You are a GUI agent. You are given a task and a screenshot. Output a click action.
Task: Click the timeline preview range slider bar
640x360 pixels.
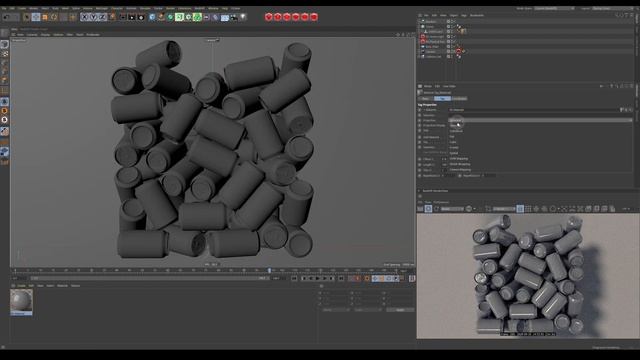coord(149,278)
